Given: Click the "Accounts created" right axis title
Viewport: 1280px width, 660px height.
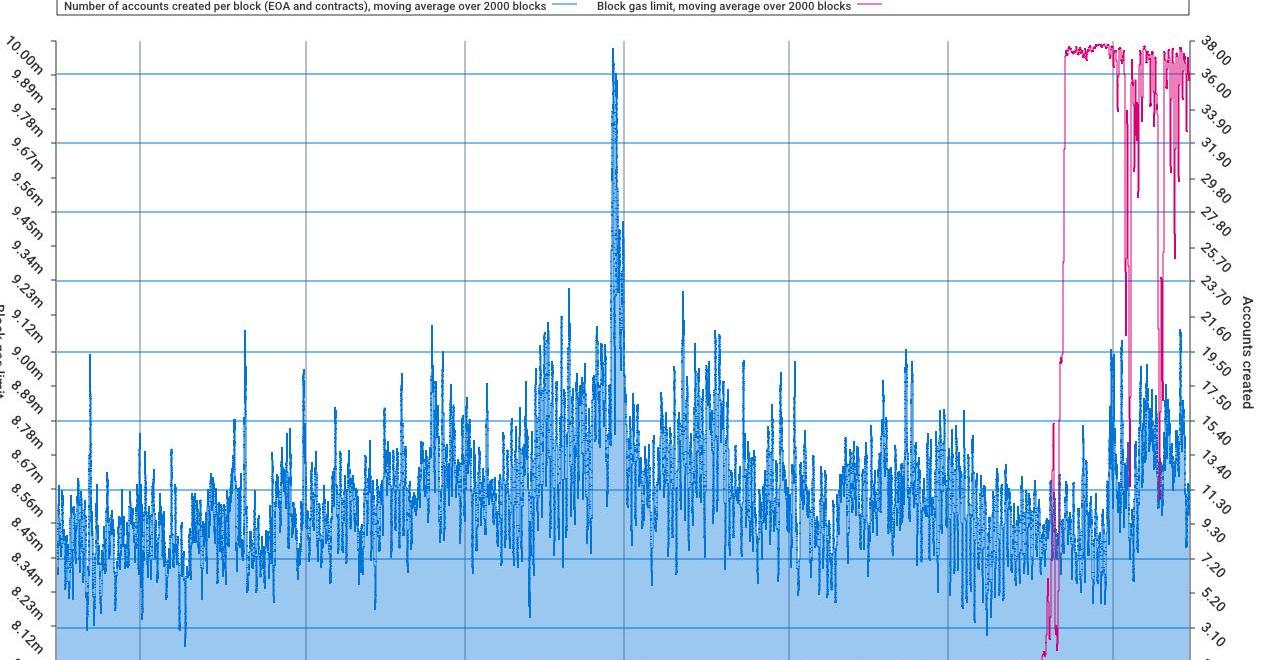Looking at the screenshot, I should tap(1247, 352).
